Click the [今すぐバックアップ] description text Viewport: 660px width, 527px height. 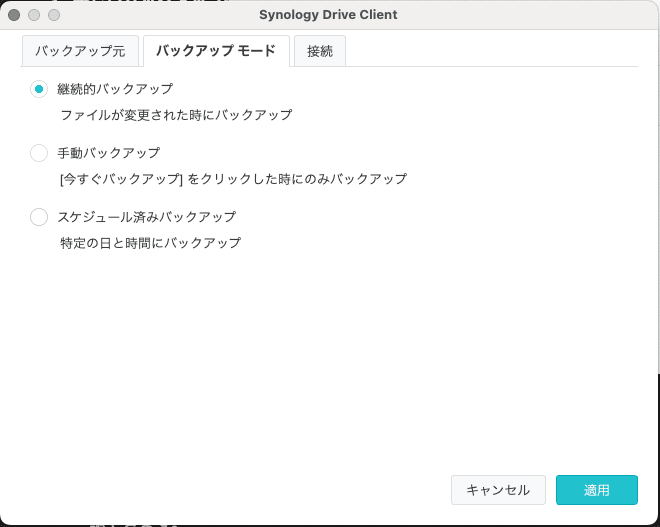[x=233, y=179]
